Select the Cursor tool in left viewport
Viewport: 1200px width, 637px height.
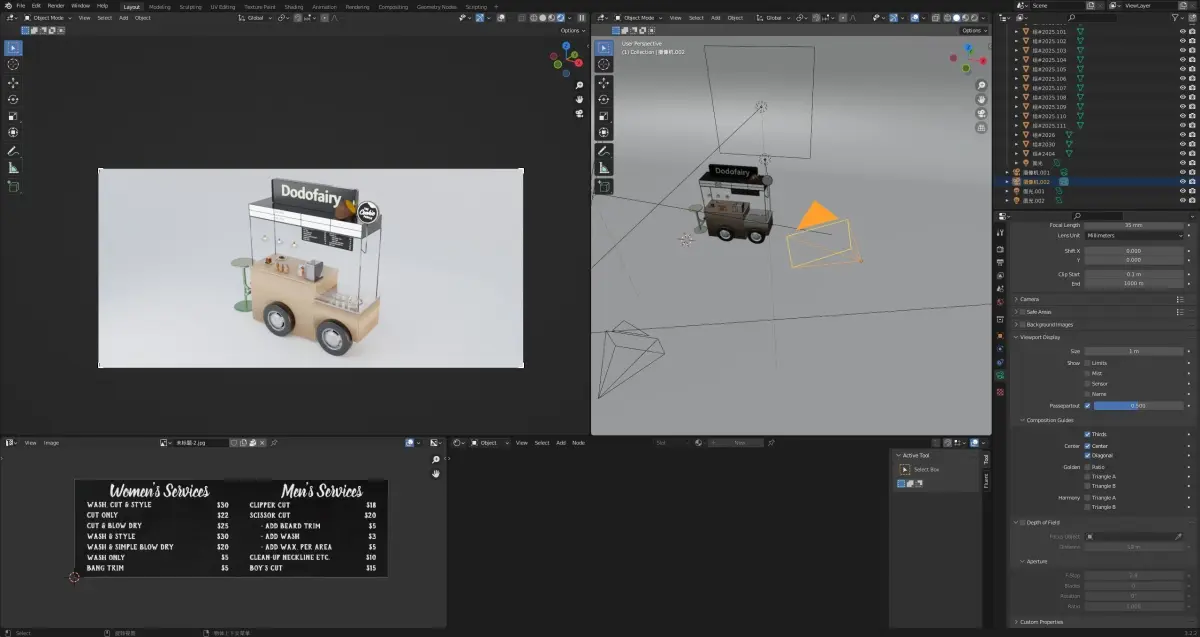click(x=13, y=65)
